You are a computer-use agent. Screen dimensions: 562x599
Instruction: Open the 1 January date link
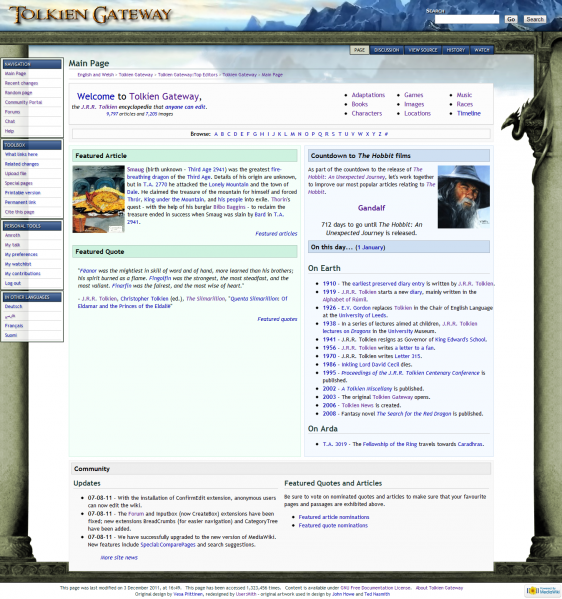(x=370, y=248)
